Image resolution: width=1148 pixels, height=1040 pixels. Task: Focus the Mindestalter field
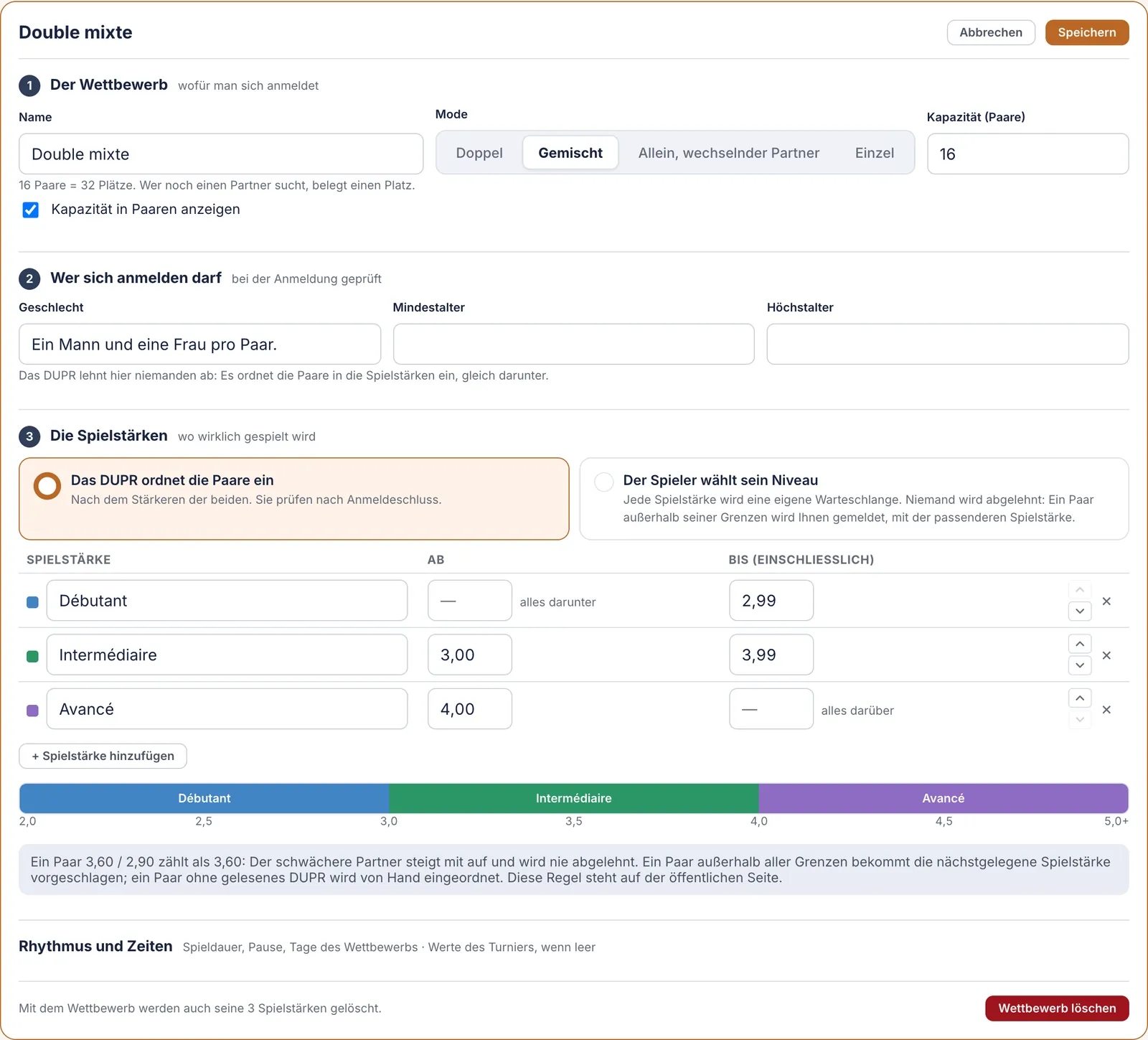(573, 345)
